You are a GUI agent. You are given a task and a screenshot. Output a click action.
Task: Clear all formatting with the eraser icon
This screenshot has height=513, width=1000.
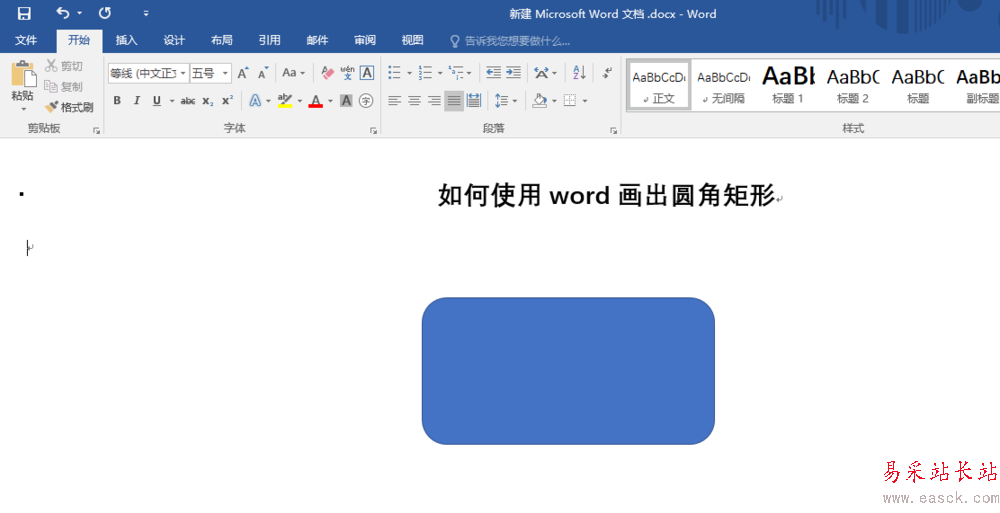327,73
